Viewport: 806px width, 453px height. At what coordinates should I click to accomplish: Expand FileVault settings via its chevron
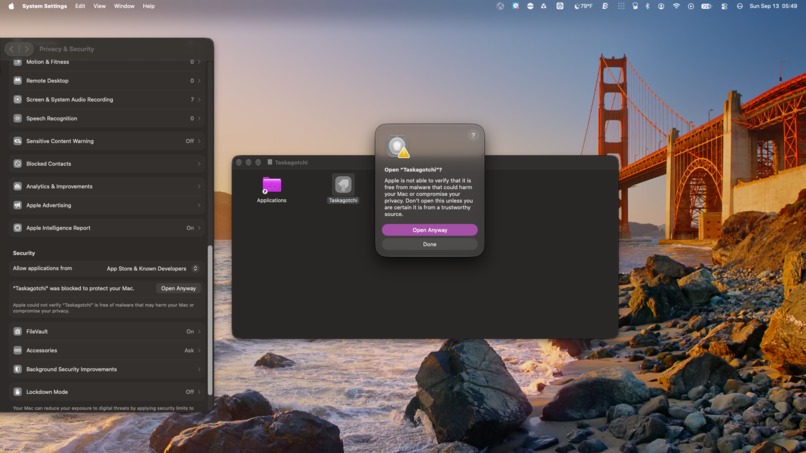click(x=199, y=332)
